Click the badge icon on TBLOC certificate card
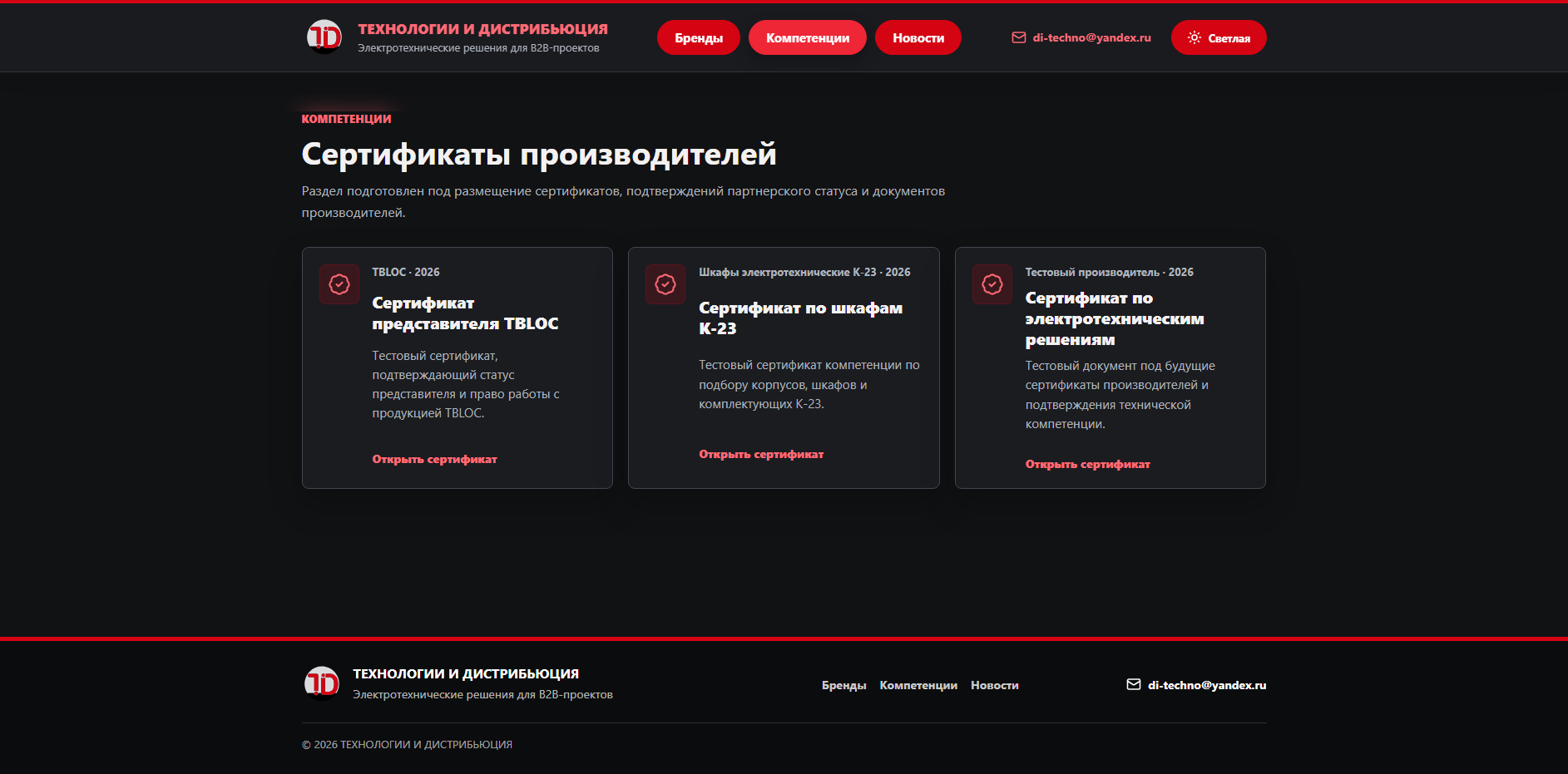 339,284
